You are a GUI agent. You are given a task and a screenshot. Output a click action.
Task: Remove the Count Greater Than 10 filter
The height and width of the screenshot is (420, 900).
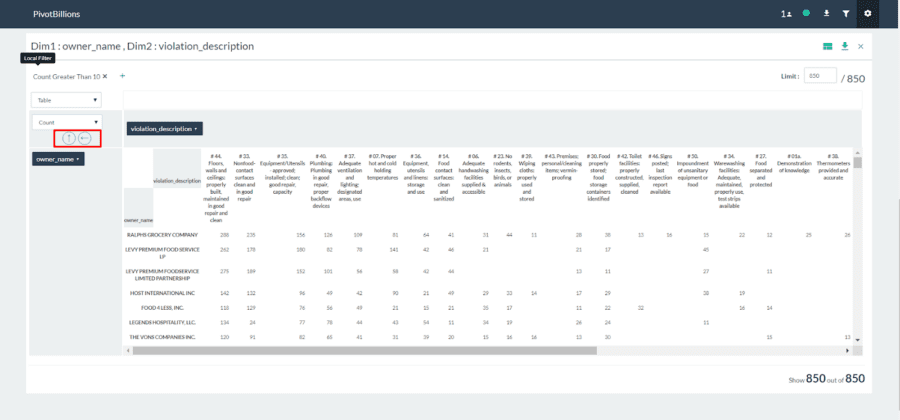coord(105,76)
